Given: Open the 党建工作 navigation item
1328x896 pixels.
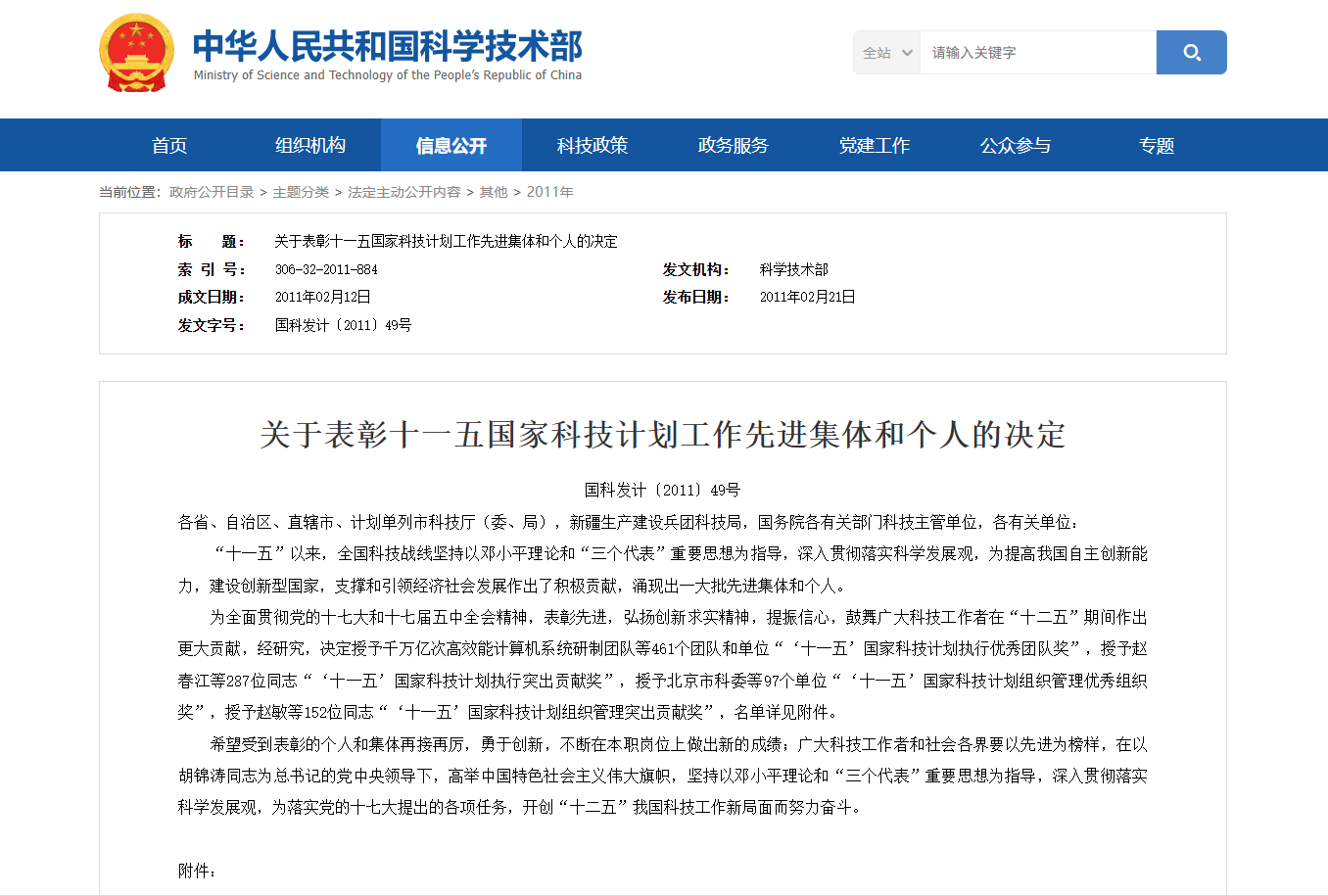Looking at the screenshot, I should pos(875,146).
